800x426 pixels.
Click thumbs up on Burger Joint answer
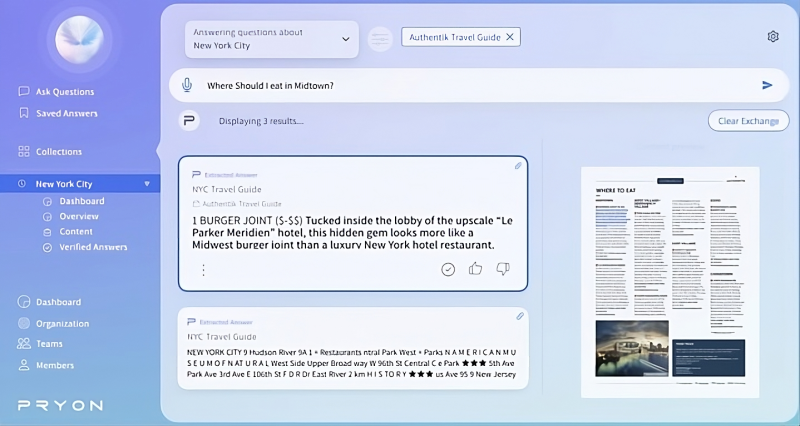pyautogui.click(x=475, y=269)
